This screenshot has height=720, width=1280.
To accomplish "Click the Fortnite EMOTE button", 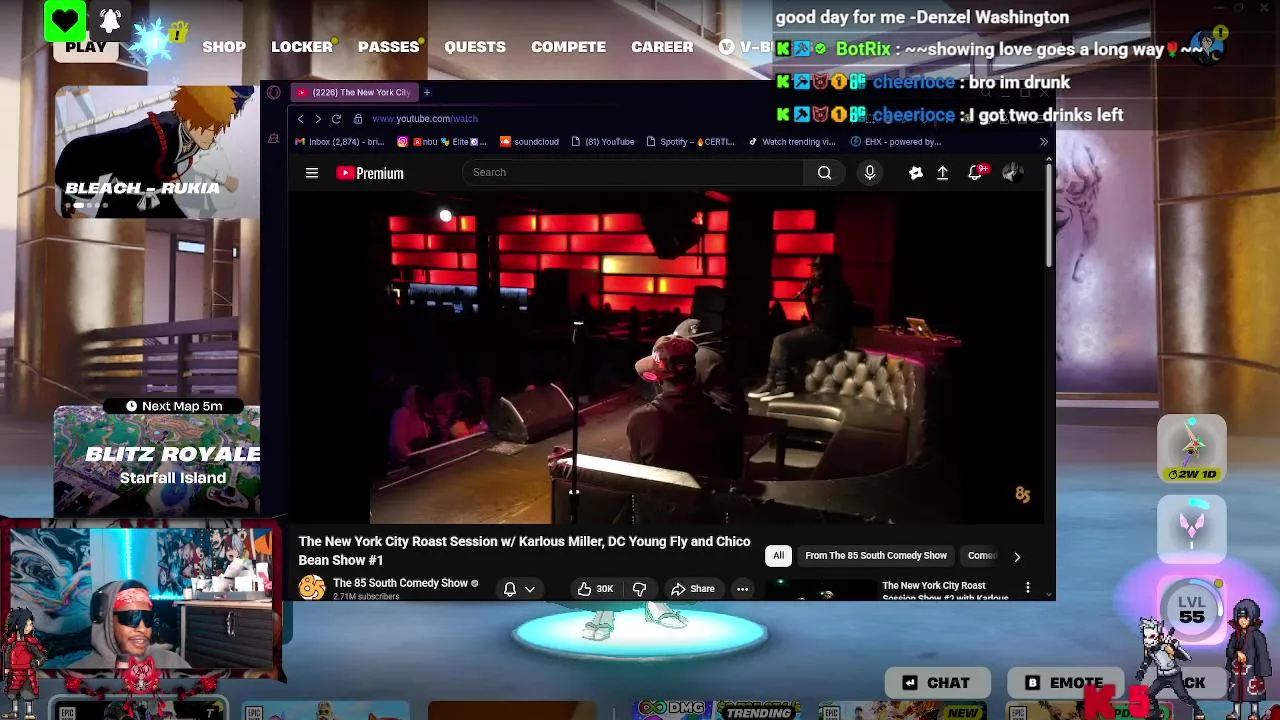I will coord(1065,683).
